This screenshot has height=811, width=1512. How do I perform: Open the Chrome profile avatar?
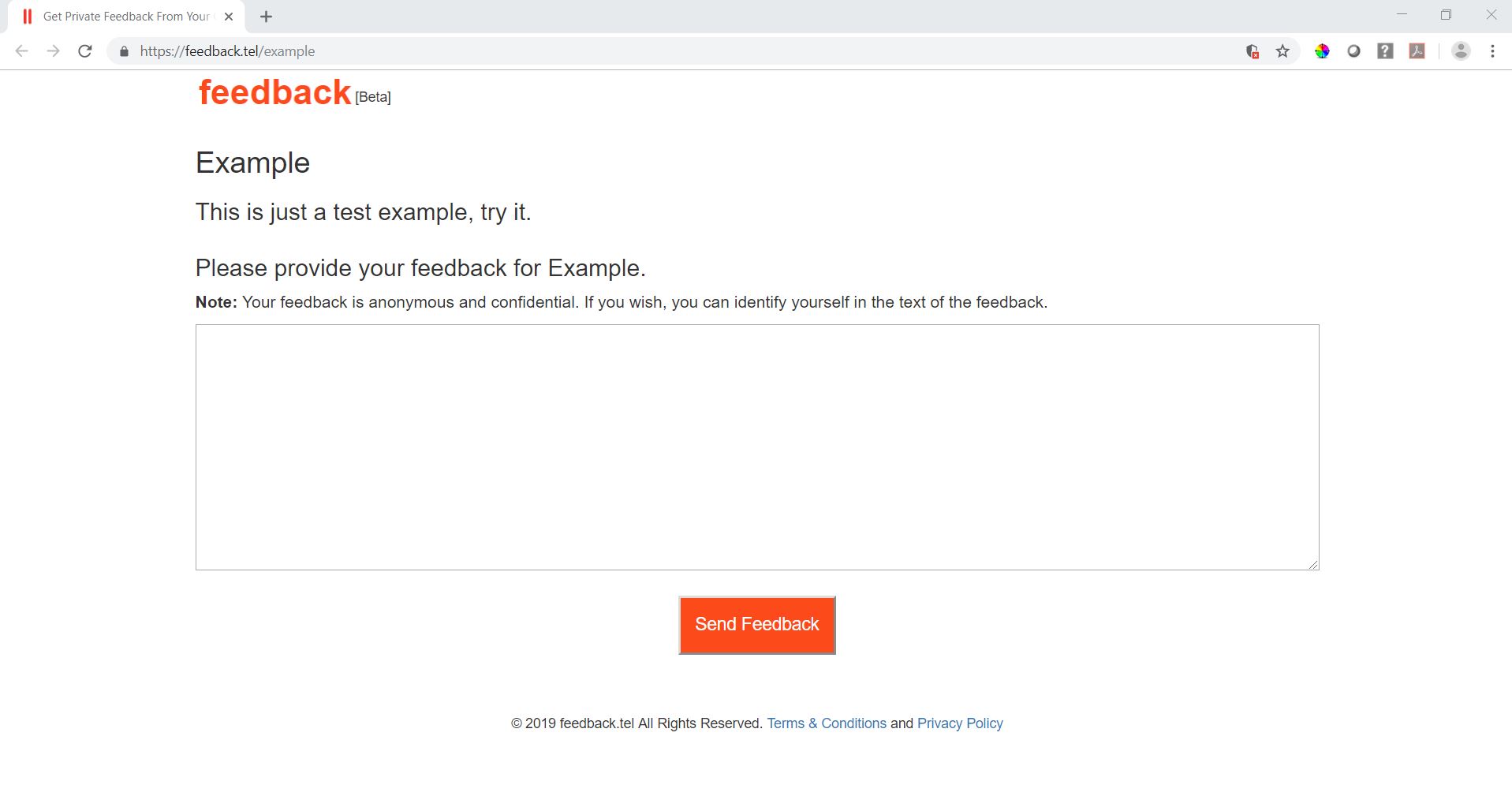pyautogui.click(x=1461, y=51)
